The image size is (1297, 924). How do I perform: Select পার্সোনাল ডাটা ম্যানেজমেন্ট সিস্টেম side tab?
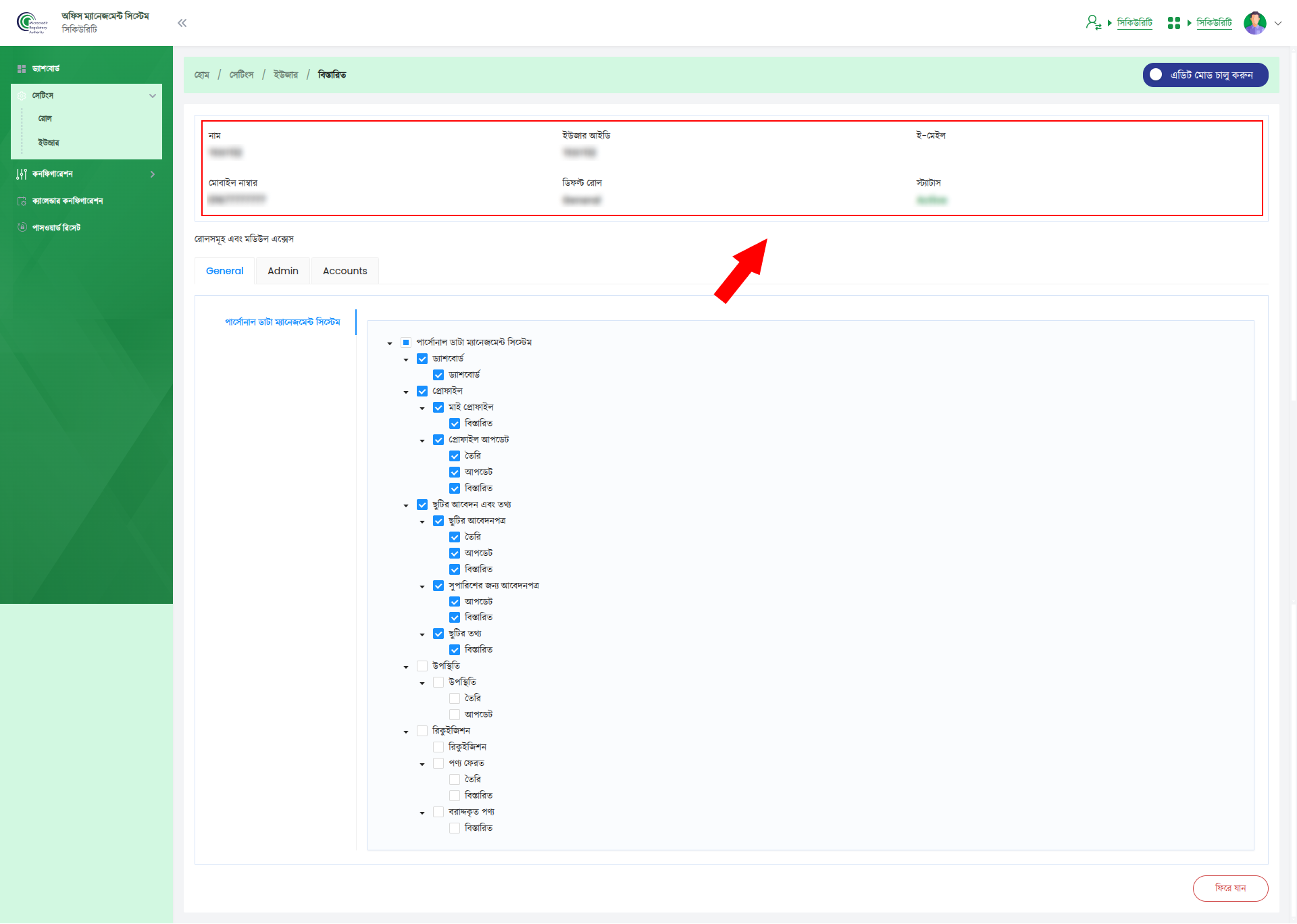[282, 322]
